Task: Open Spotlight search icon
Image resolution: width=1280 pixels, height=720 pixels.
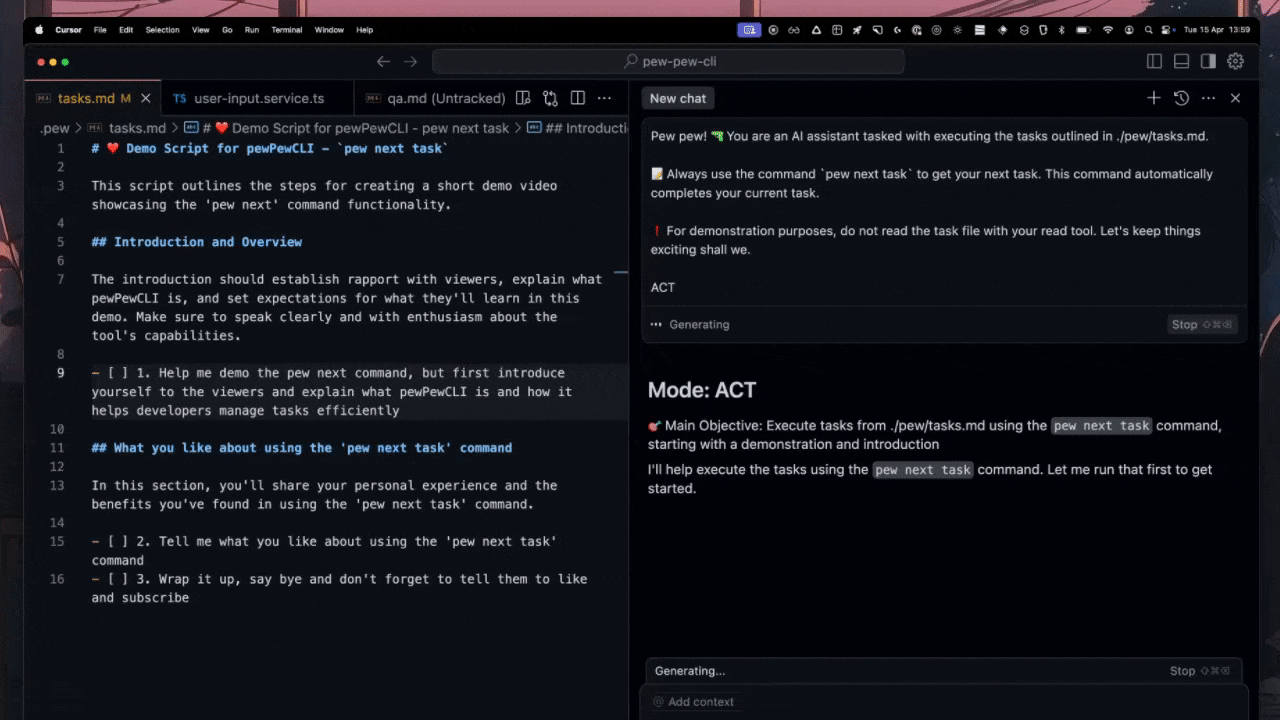Action: click(x=1149, y=30)
